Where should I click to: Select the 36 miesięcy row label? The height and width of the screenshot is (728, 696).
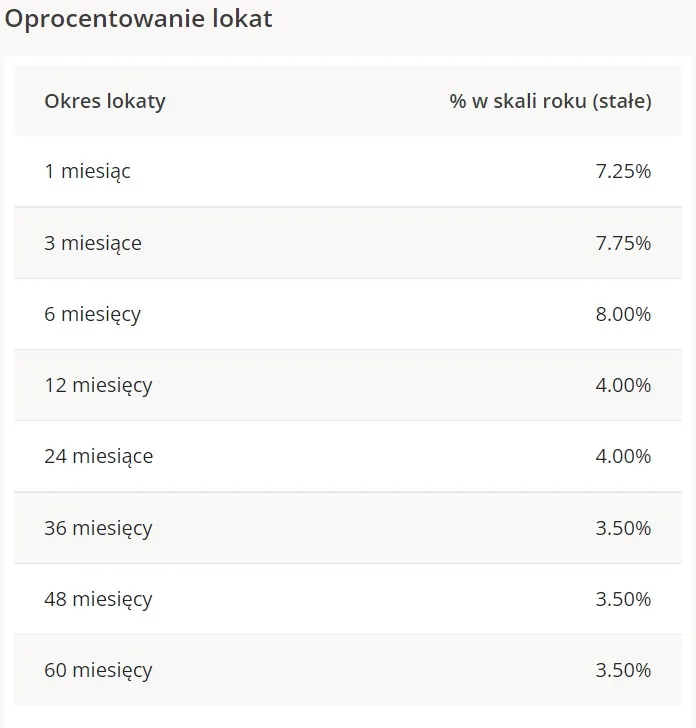point(98,528)
